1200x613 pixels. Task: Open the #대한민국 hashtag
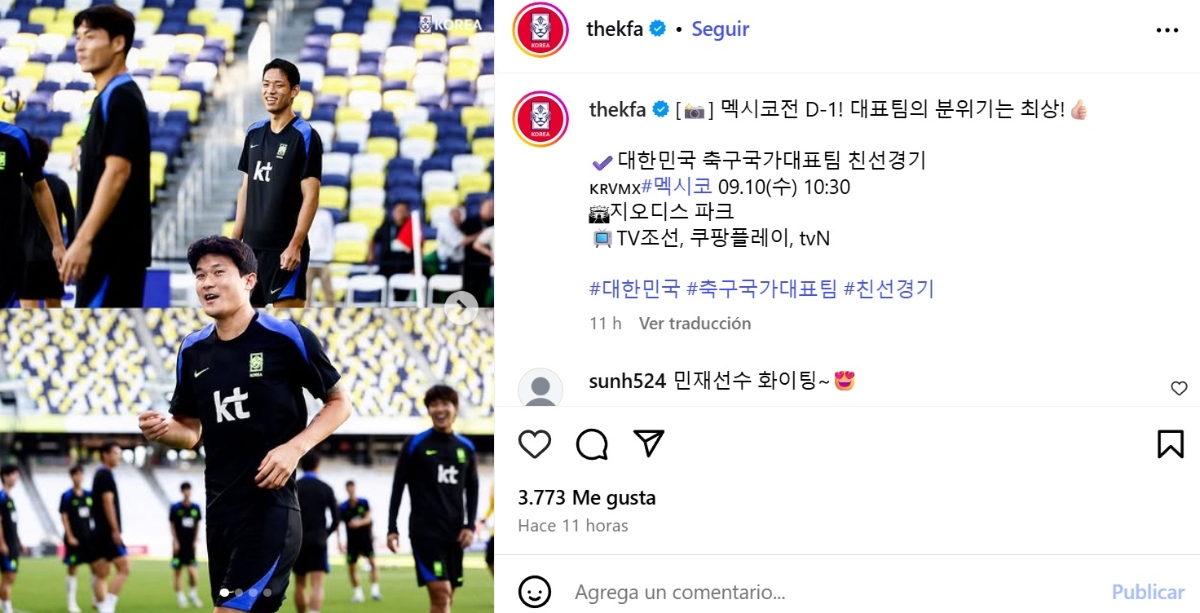pyautogui.click(x=635, y=289)
